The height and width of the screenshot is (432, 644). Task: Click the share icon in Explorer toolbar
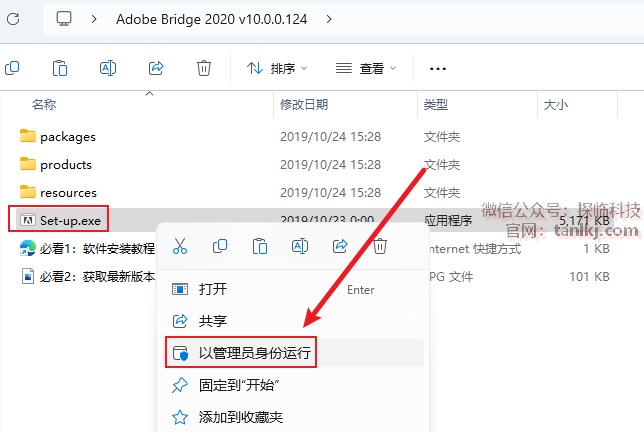(x=156, y=68)
